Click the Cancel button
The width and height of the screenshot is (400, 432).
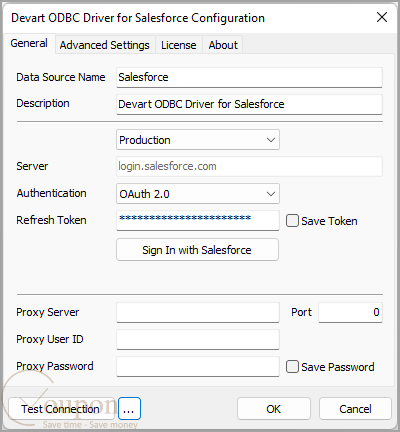click(x=355, y=409)
